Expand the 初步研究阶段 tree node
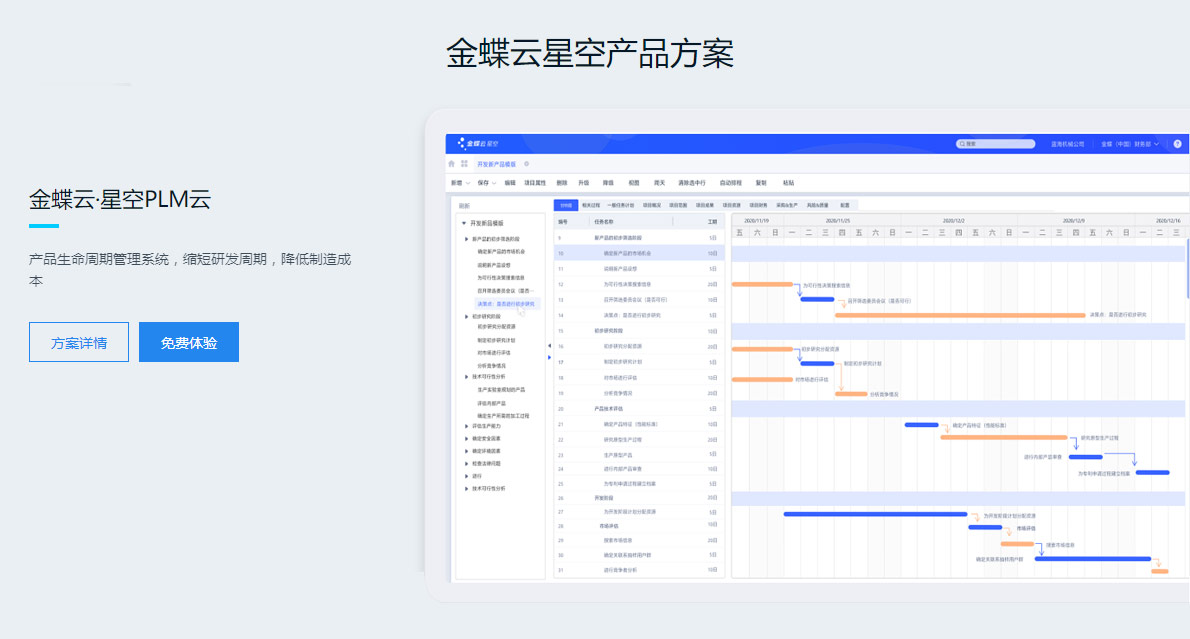The width and height of the screenshot is (1190, 639). coord(467,316)
